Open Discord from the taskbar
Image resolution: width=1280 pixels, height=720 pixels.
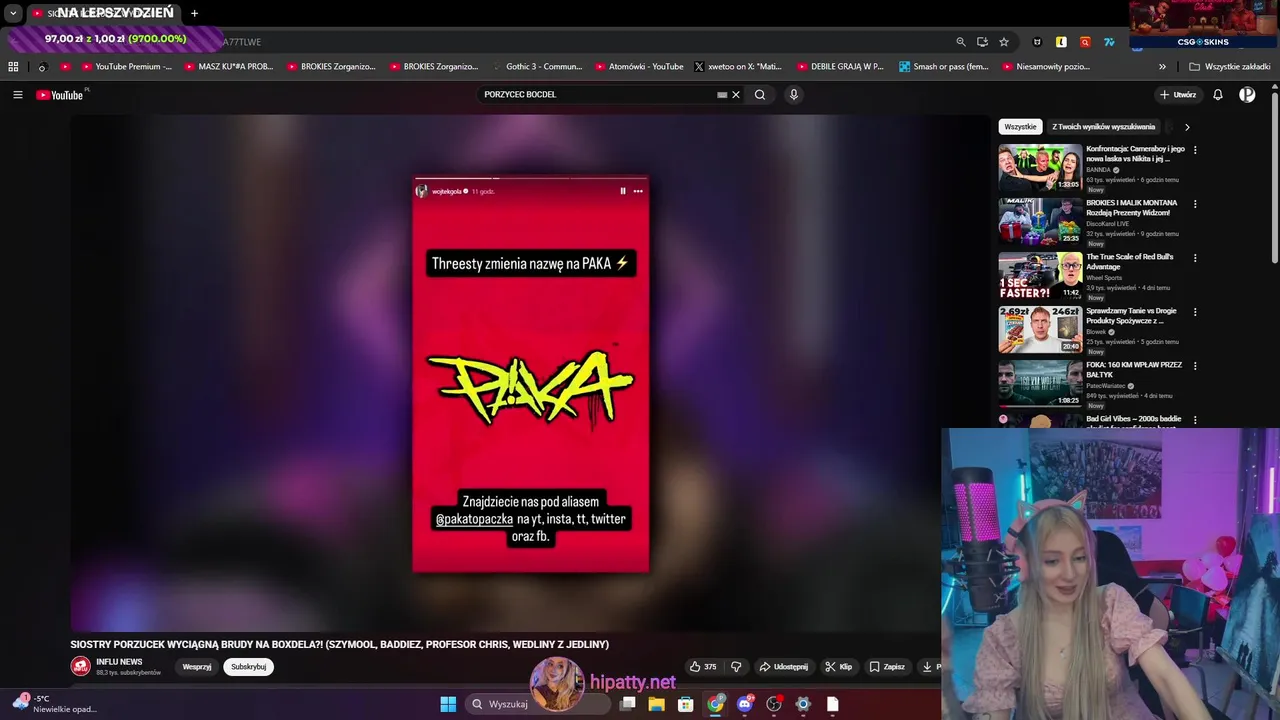pyautogui.click(x=744, y=704)
